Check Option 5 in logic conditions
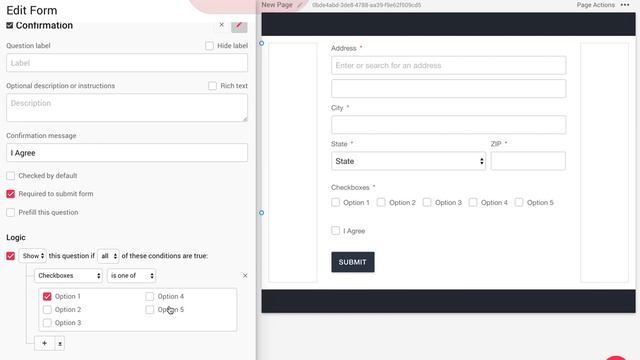 (150, 309)
